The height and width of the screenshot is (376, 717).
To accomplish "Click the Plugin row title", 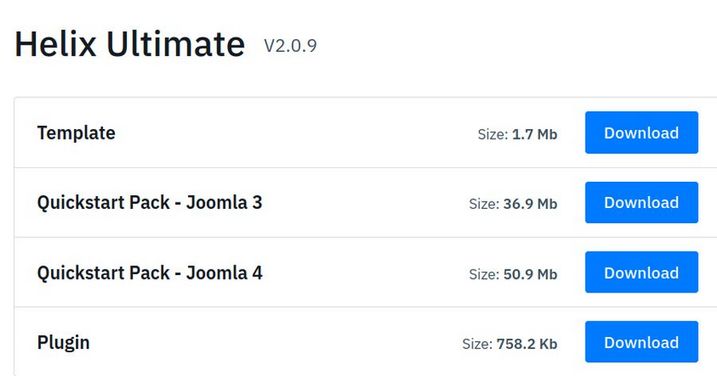I will pos(63,343).
